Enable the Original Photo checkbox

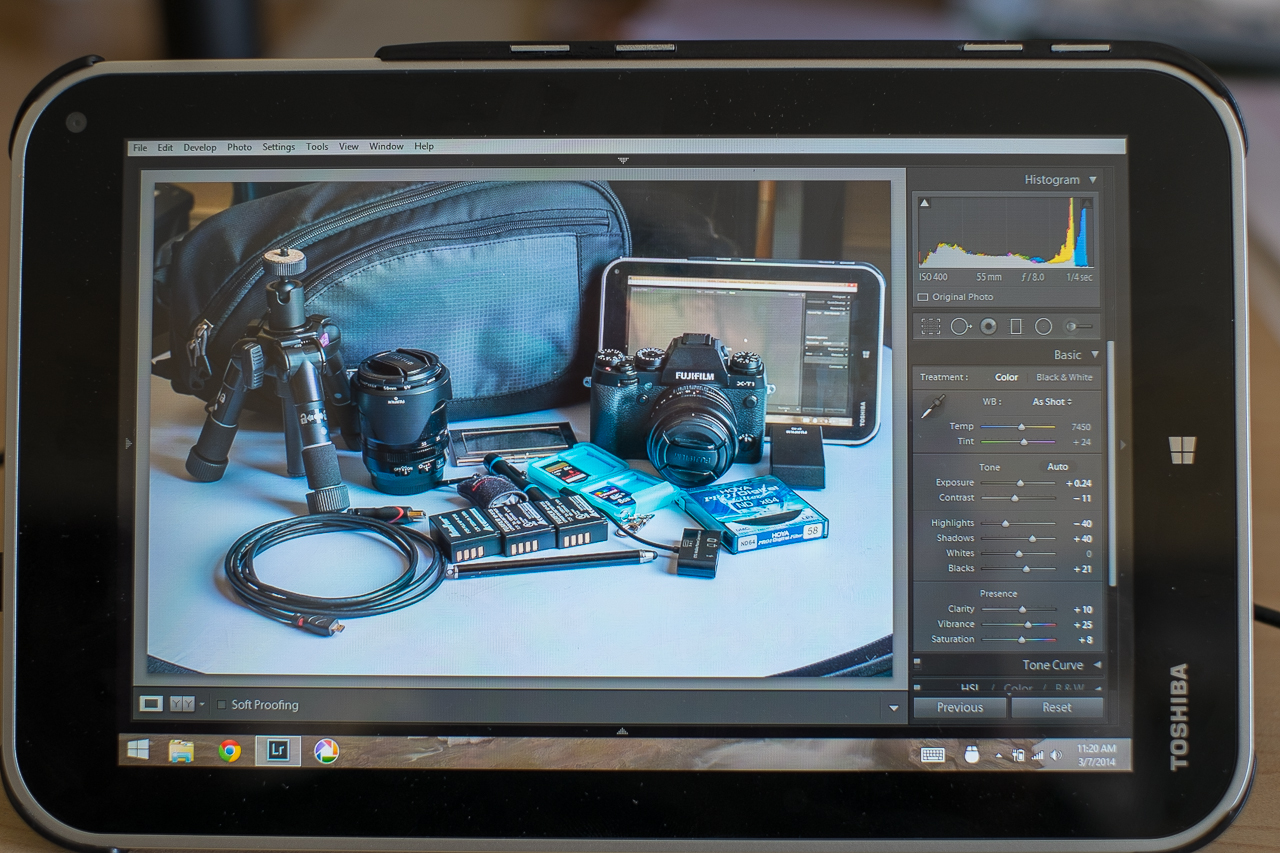tap(923, 297)
